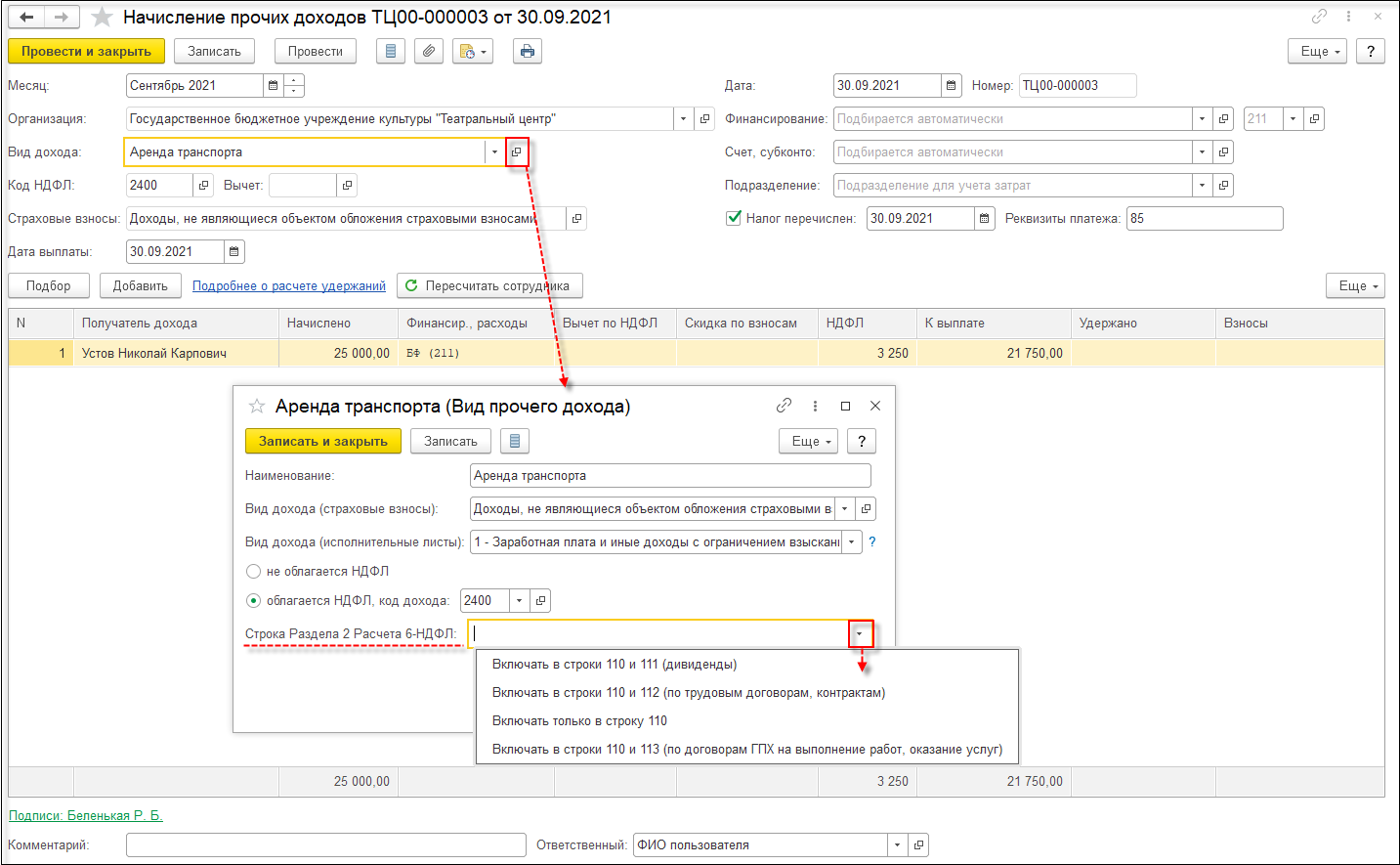Image resolution: width=1400 pixels, height=865 pixels.
Task: Open Ответственный record icon
Action: click(x=917, y=845)
